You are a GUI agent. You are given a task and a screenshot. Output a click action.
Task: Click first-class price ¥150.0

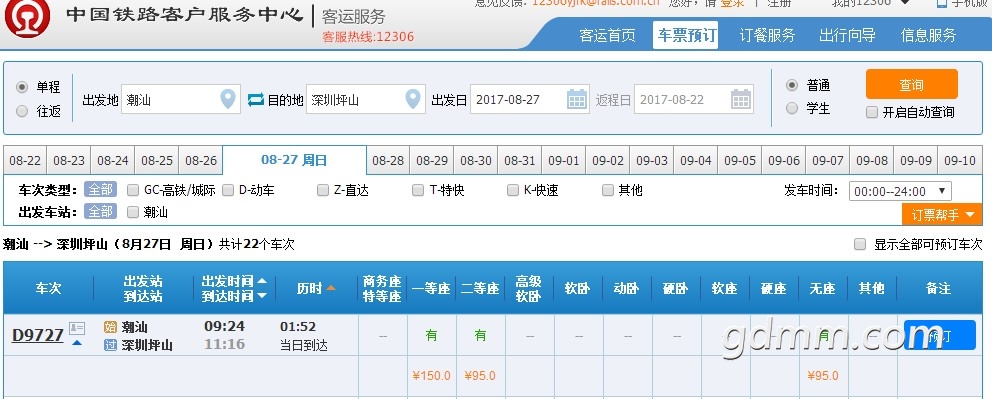coord(431,376)
